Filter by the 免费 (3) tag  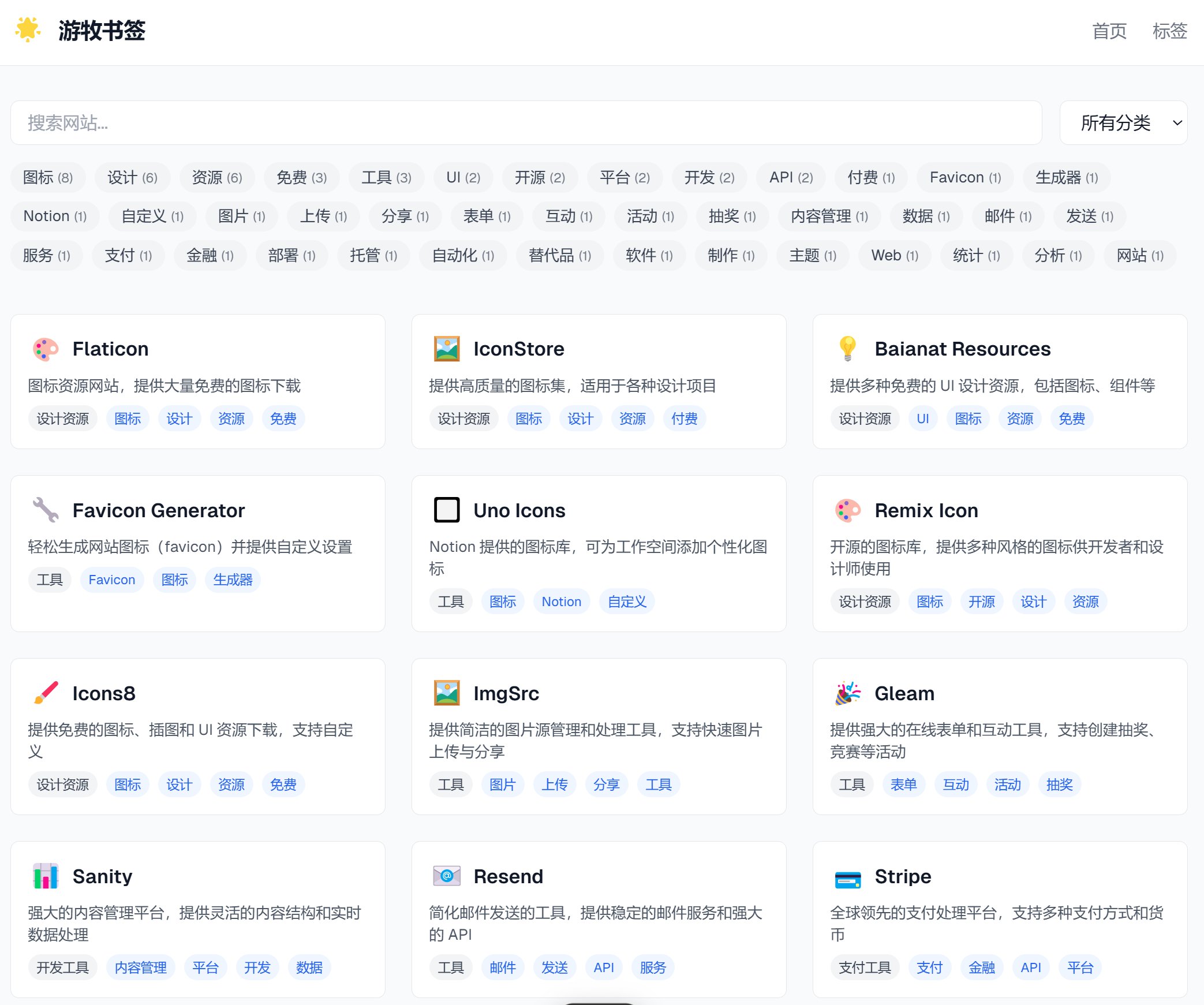coord(301,177)
